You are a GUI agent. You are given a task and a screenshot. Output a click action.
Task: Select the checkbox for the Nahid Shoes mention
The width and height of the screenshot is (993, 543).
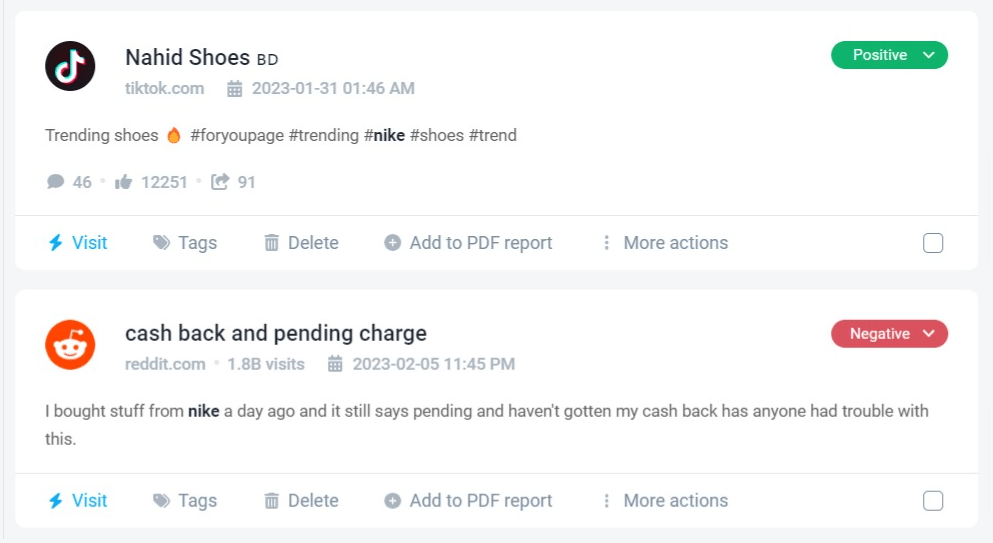932,243
